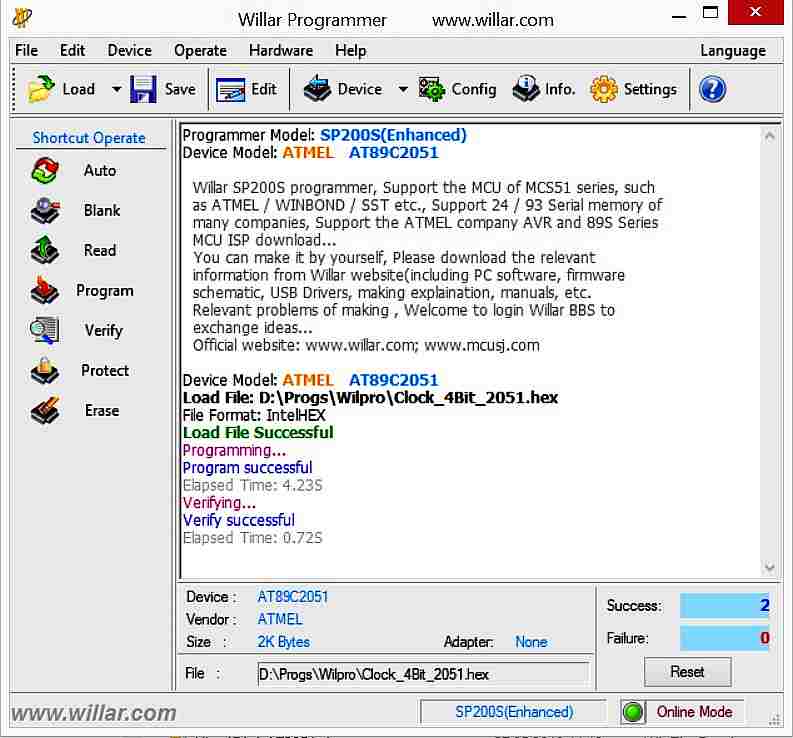Click the Blank label in Shortcut Operate
Screen dimensions: 793x738
pos(102,210)
